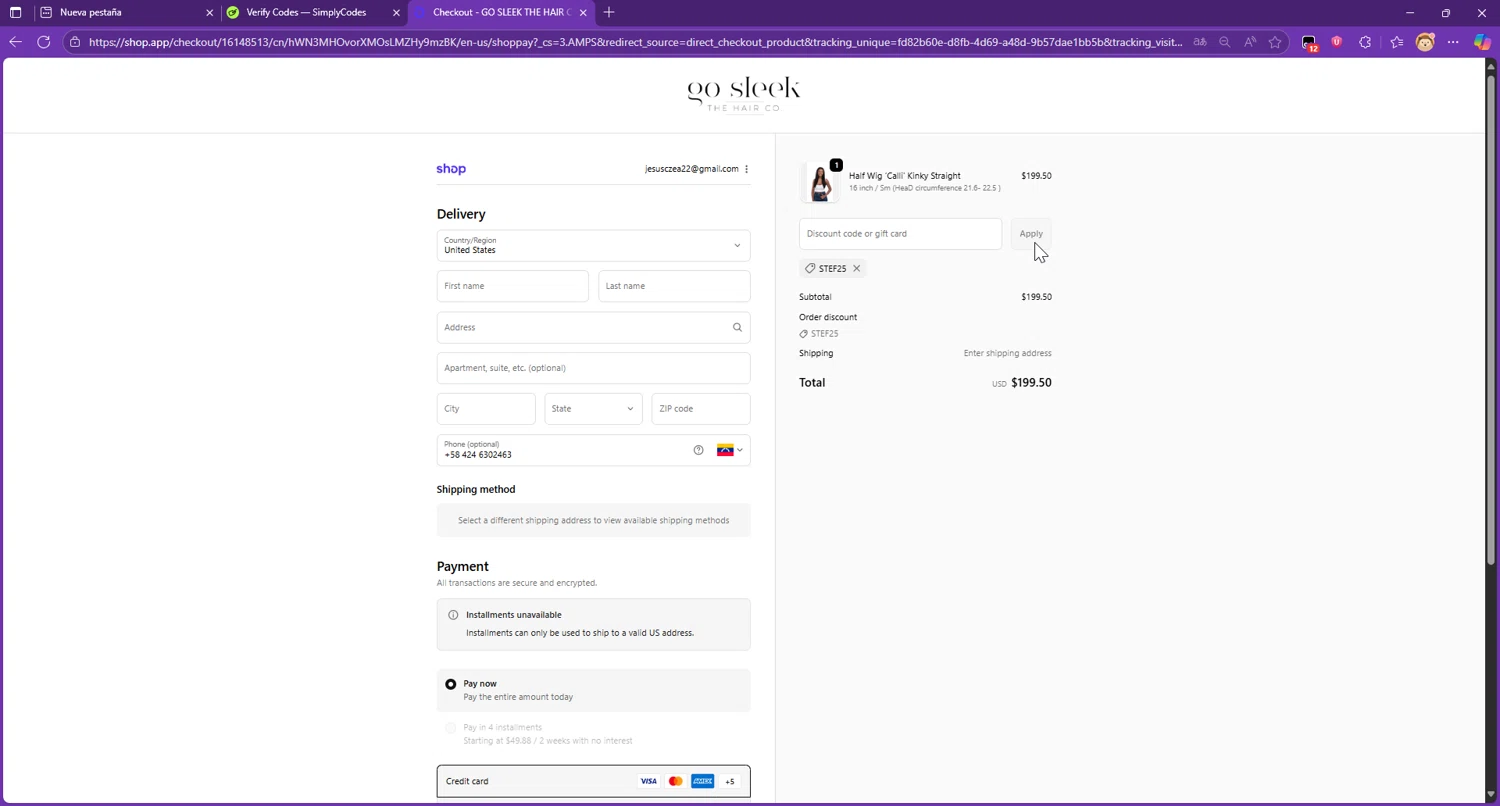Click the Last name field
The image size is (1500, 806).
click(674, 286)
